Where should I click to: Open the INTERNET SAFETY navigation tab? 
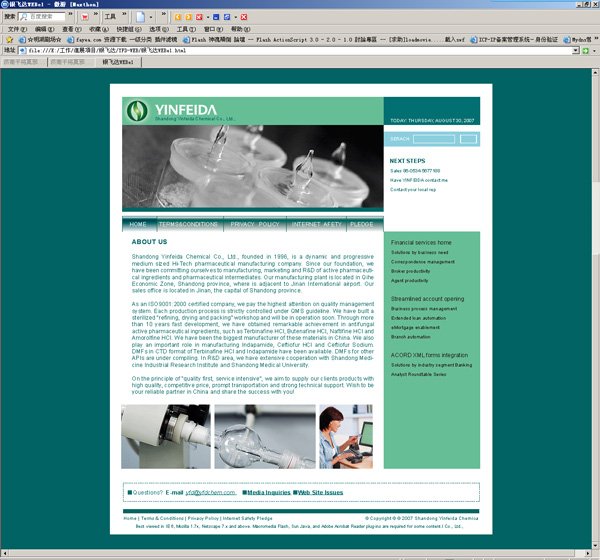[316, 224]
